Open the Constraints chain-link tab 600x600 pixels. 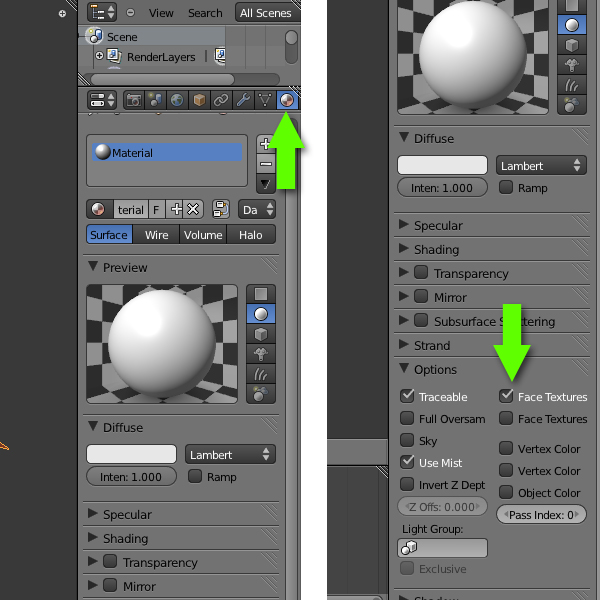[221, 100]
